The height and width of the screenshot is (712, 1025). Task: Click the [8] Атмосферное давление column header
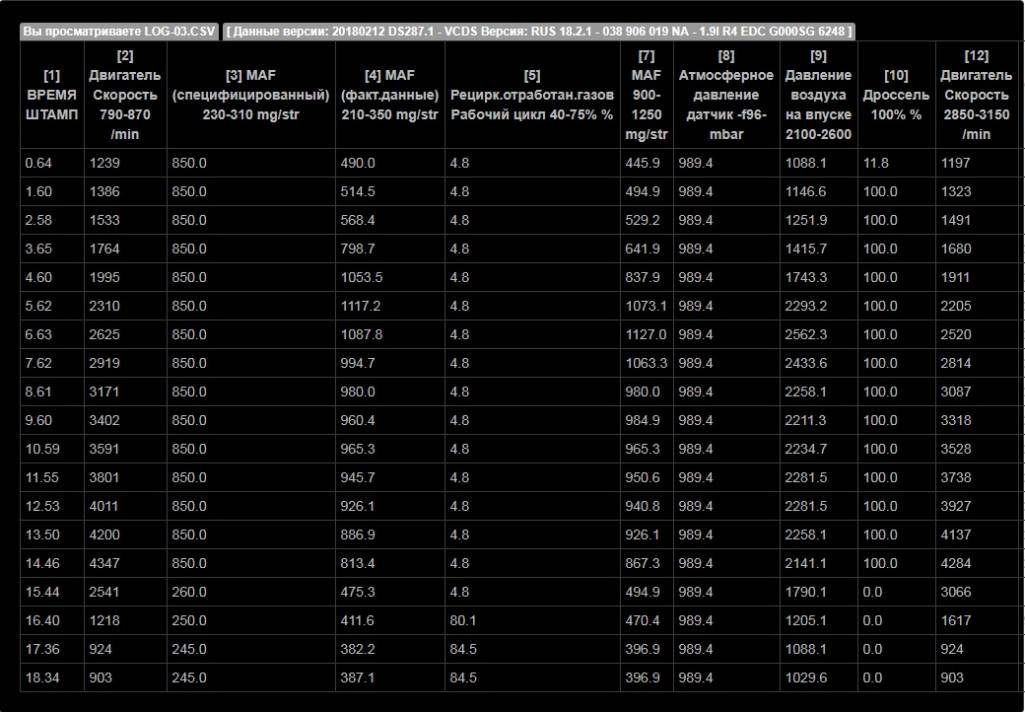click(726, 95)
